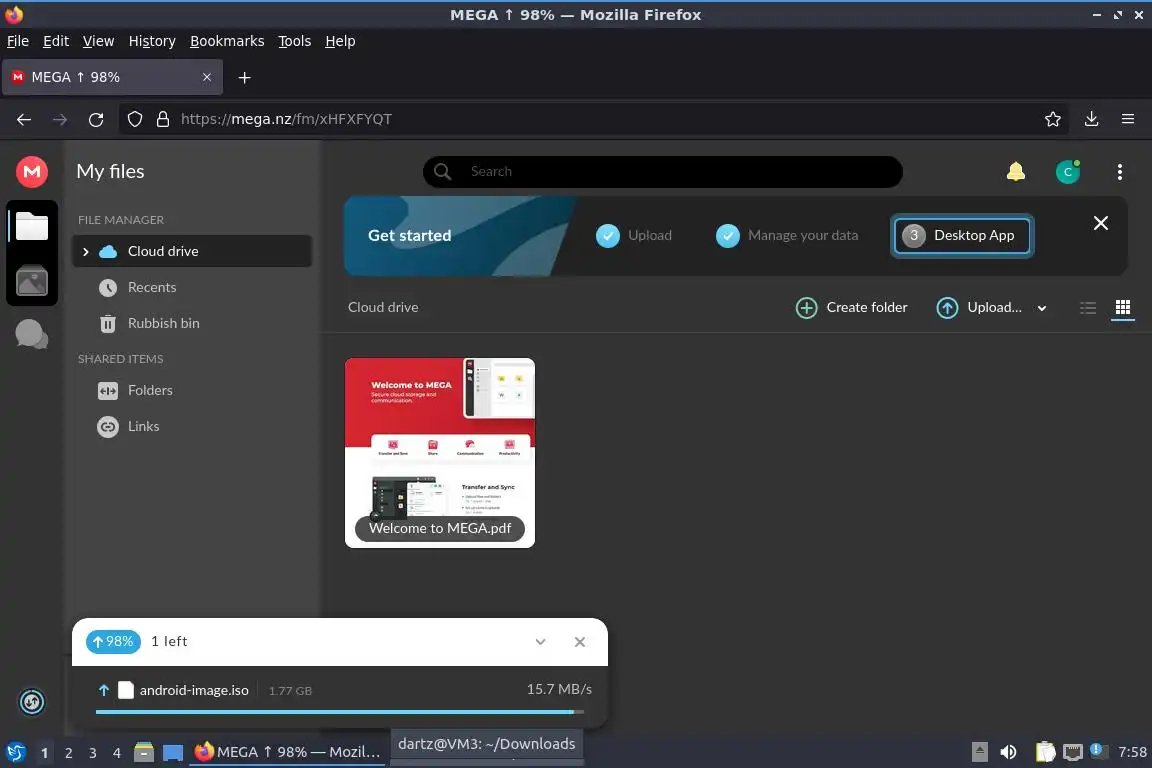Open the Bookmarks menu
Viewport: 1152px width, 768px height.
[227, 41]
